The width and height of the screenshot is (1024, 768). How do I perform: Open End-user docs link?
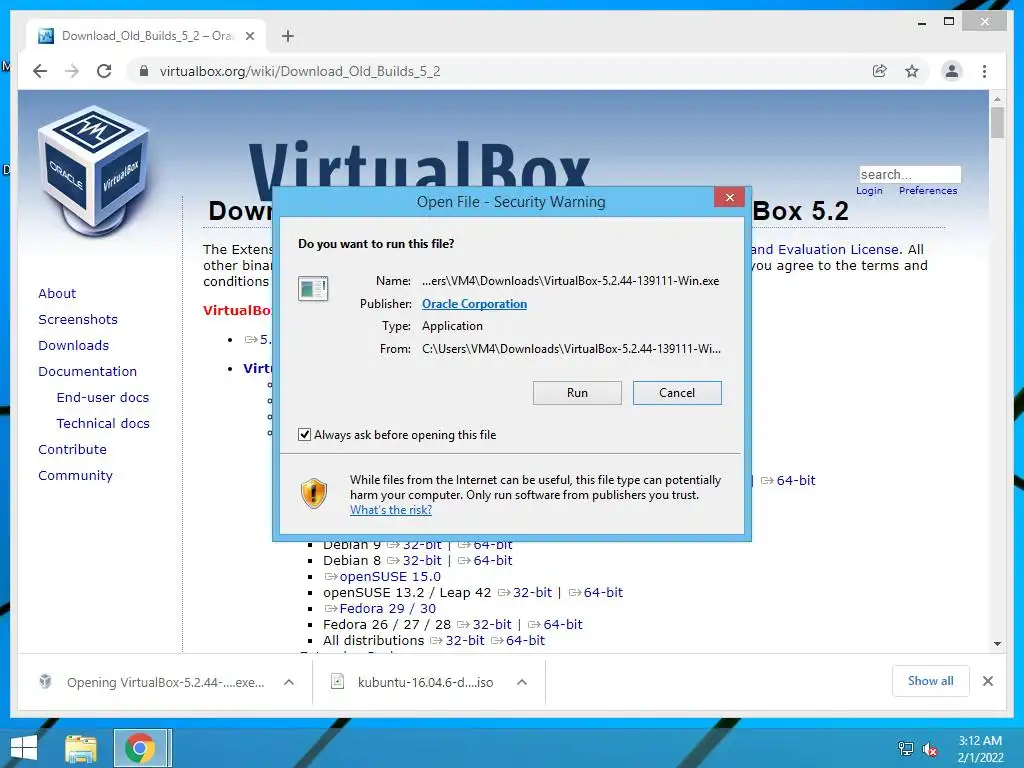(103, 398)
